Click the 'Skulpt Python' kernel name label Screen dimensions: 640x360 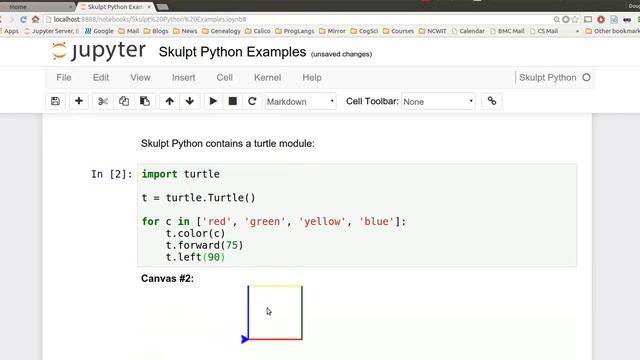(x=547, y=78)
